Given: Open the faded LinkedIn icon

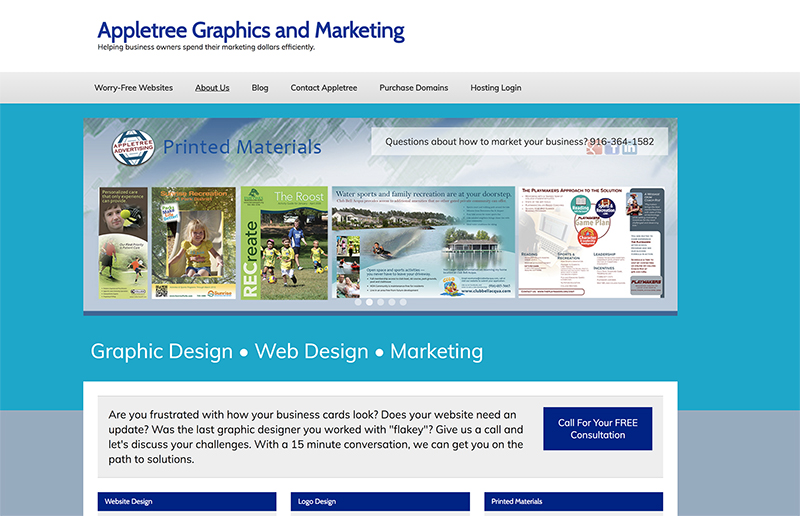Looking at the screenshot, I should click(630, 148).
